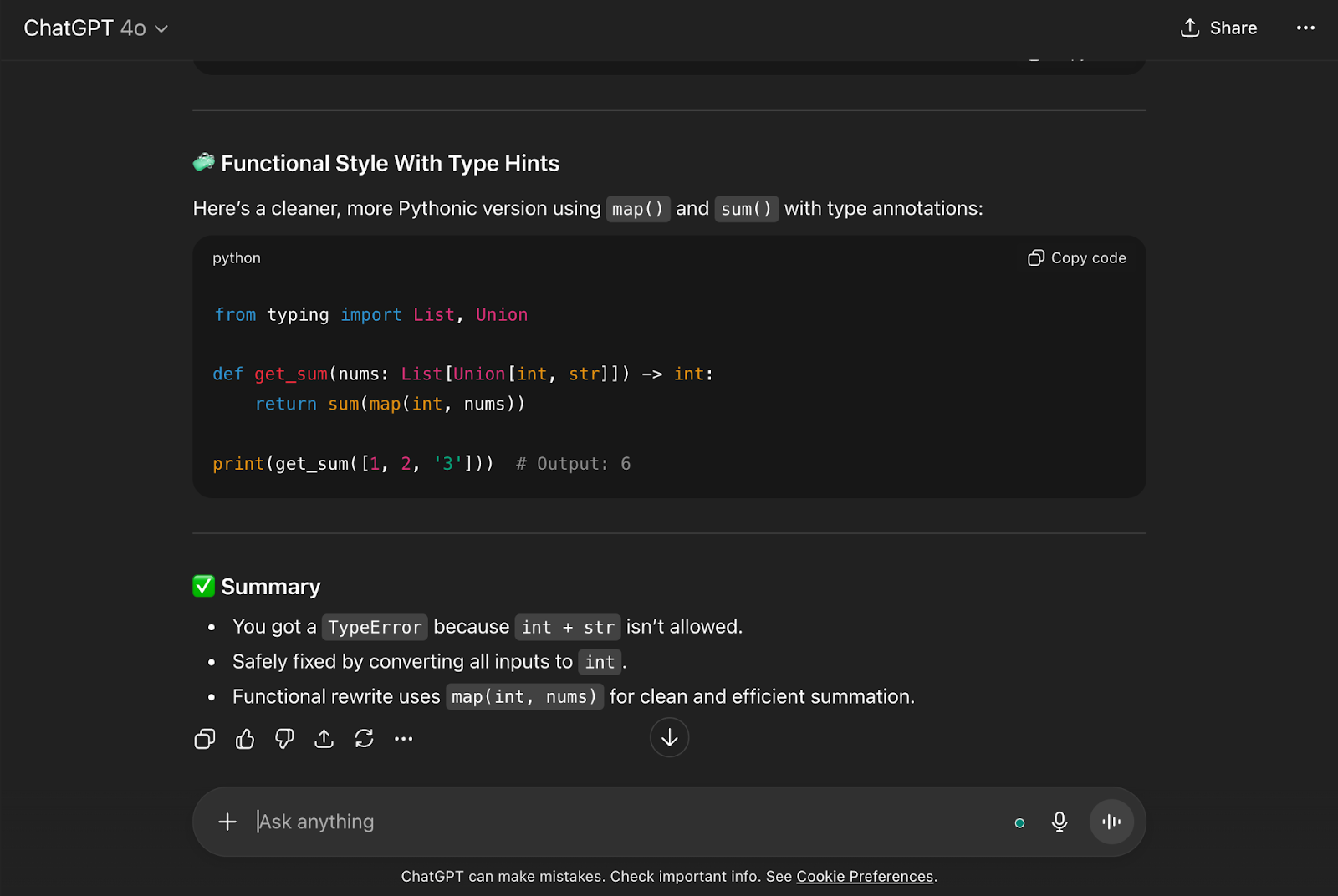Click the python language label in code block
Viewport: 1338px width, 896px height.
pyautogui.click(x=237, y=258)
